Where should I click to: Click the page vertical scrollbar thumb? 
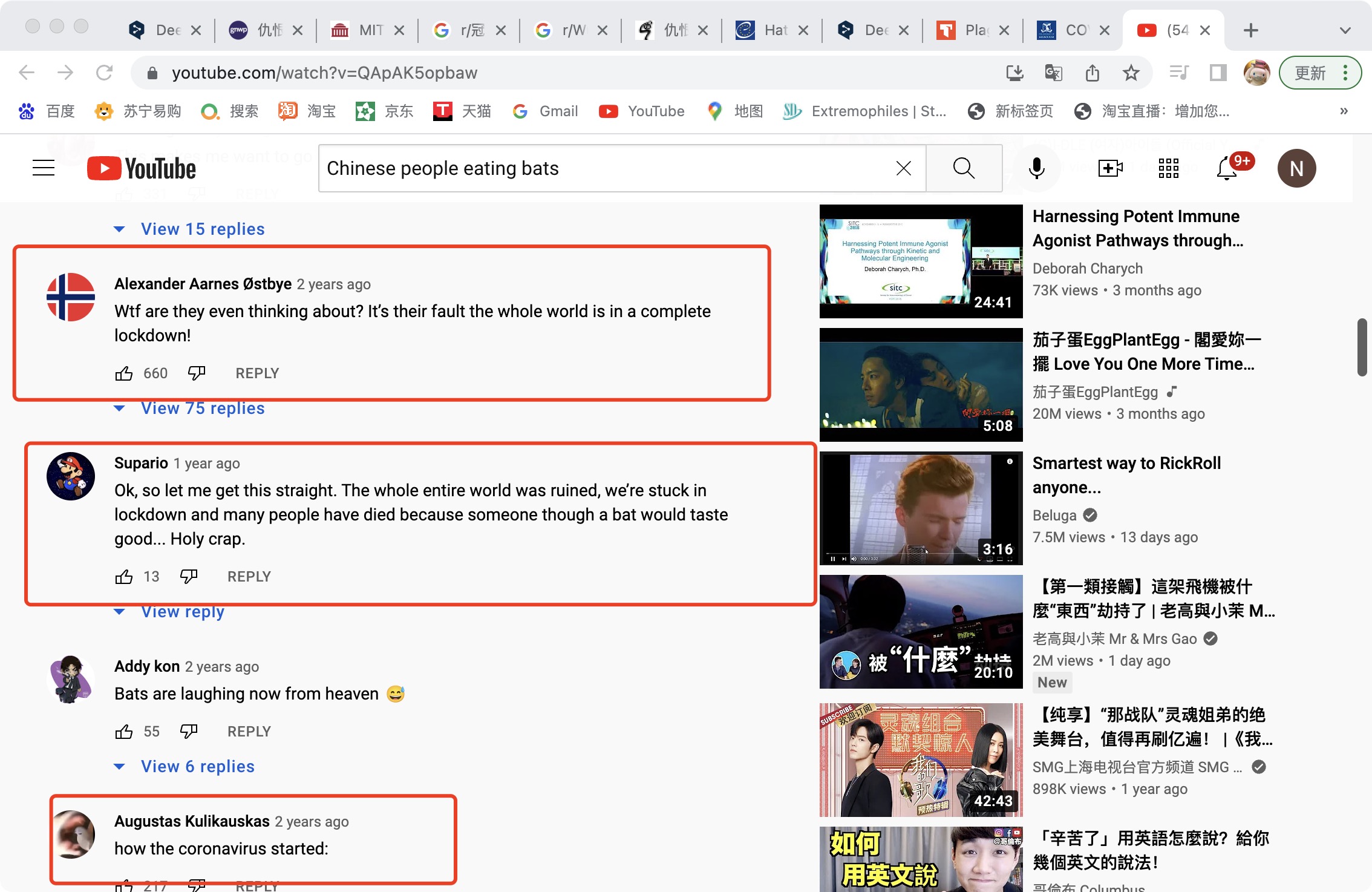tap(1361, 347)
